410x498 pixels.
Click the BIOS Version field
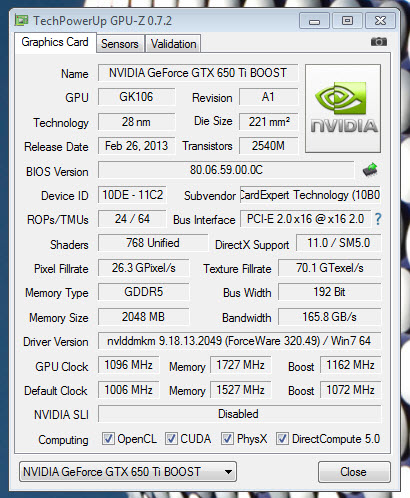click(226, 170)
